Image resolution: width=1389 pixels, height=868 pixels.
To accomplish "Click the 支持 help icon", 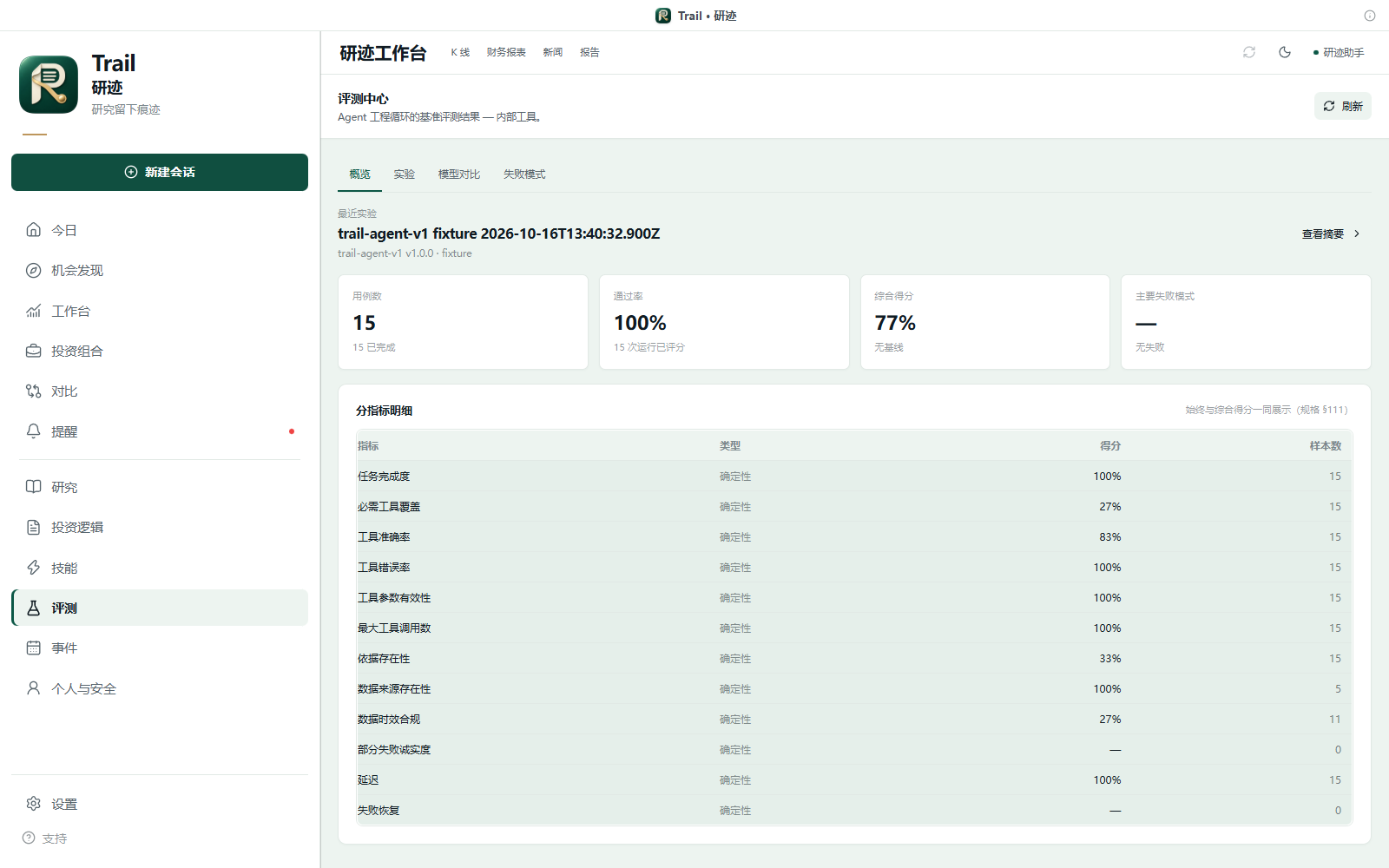I will click(29, 838).
